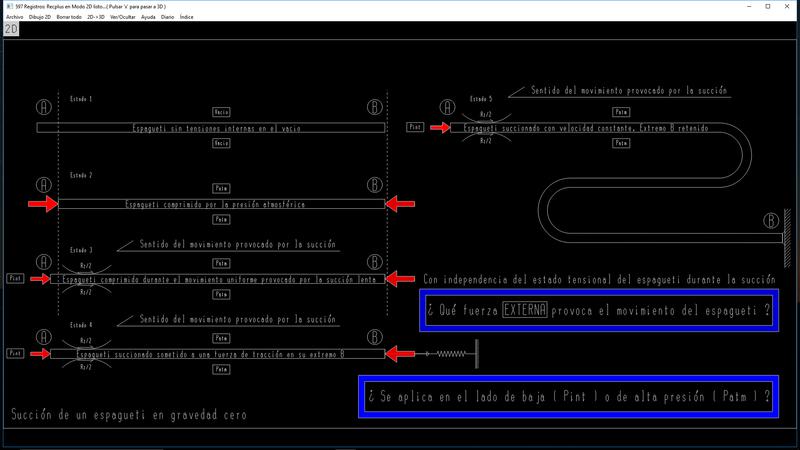Open the Diario menu
The width and height of the screenshot is (800, 450).
(x=168, y=17)
